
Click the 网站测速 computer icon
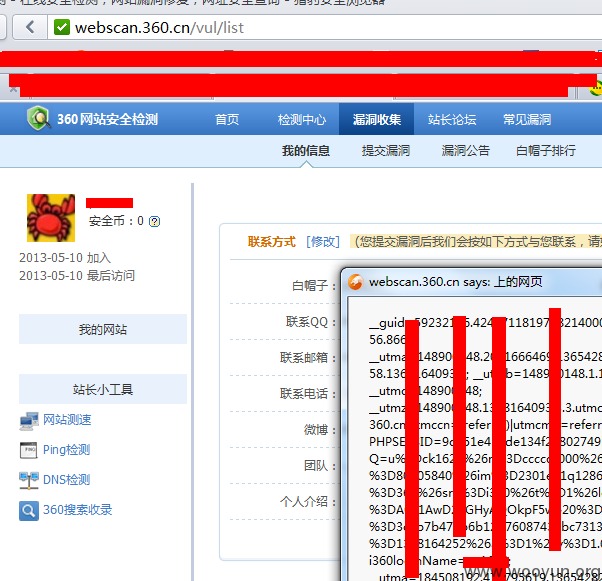[29, 421]
